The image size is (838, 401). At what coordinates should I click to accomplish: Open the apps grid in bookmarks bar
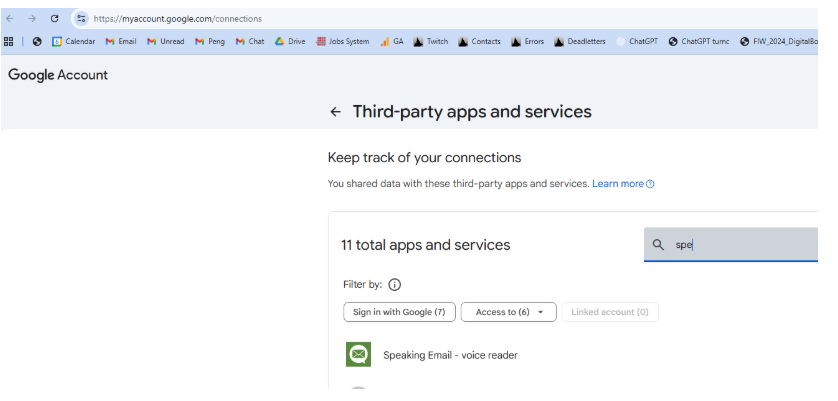click(x=9, y=42)
